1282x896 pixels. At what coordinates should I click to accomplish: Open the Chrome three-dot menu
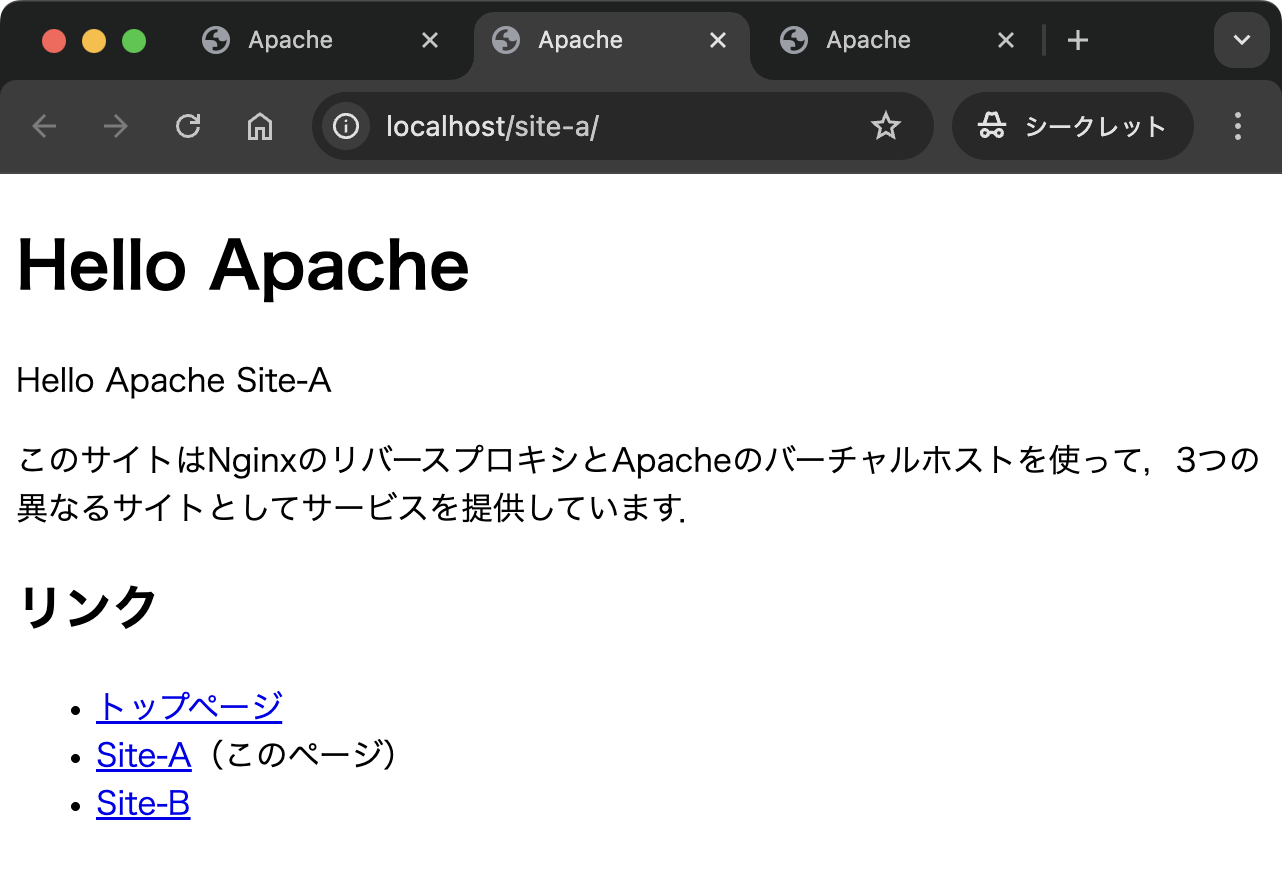point(1238,126)
